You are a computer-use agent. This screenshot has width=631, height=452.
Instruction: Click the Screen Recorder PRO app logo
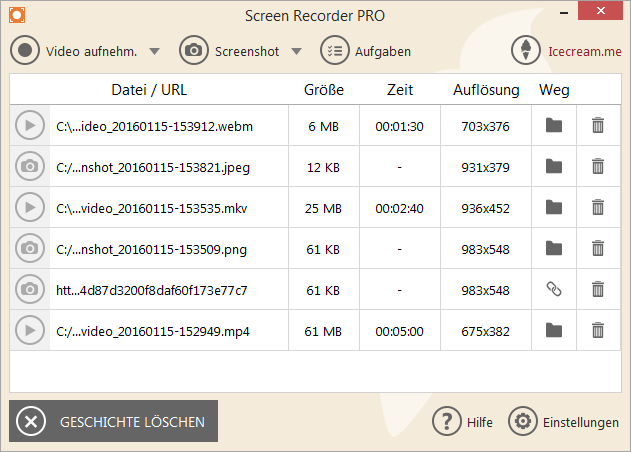(17, 15)
